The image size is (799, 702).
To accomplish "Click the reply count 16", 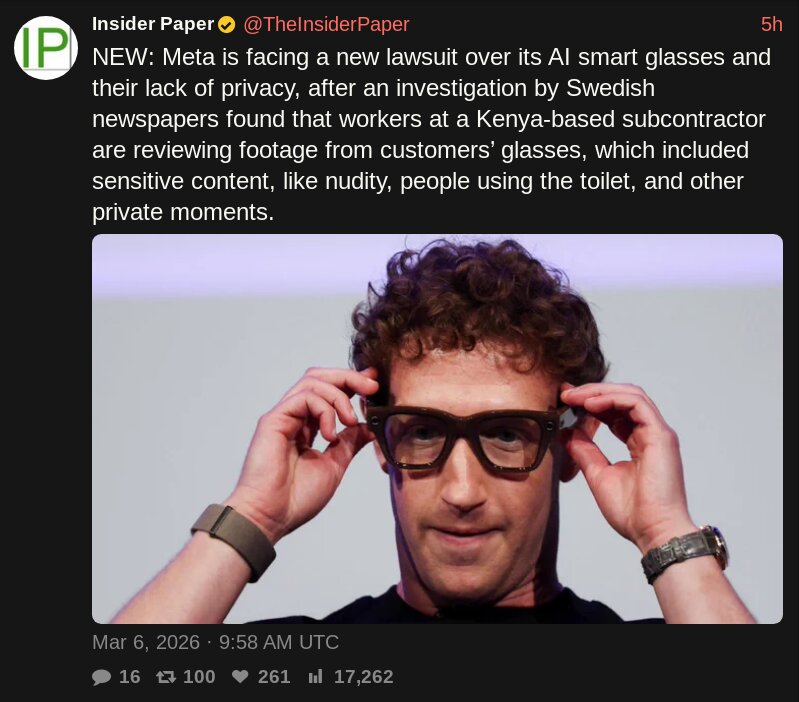I will [x=129, y=677].
